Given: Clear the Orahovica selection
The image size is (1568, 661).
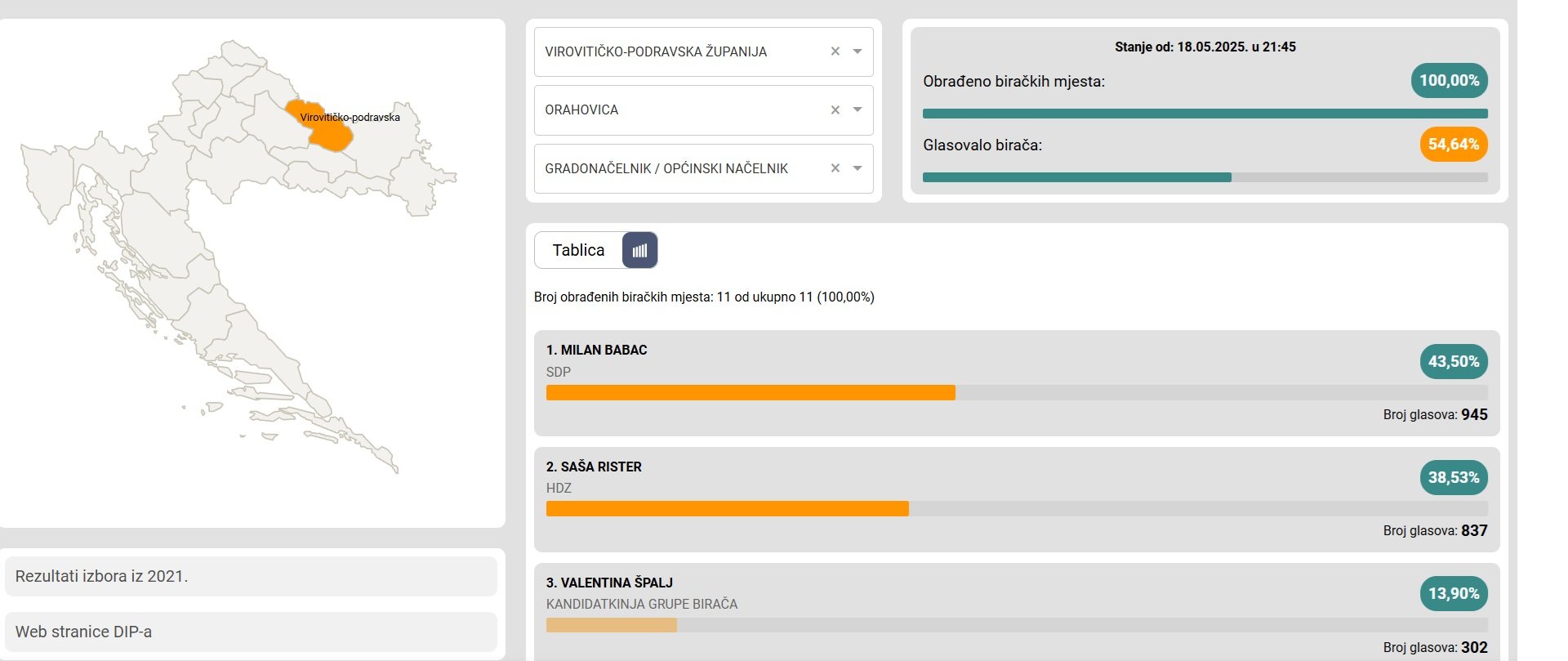Looking at the screenshot, I should (x=835, y=110).
